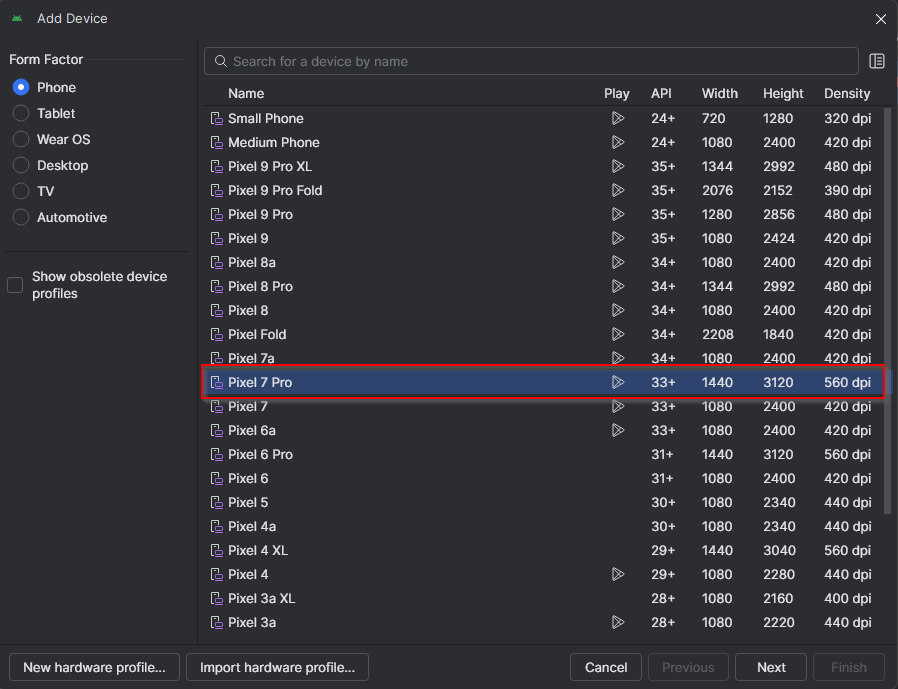Click the Pixel 6 device icon

tap(216, 479)
